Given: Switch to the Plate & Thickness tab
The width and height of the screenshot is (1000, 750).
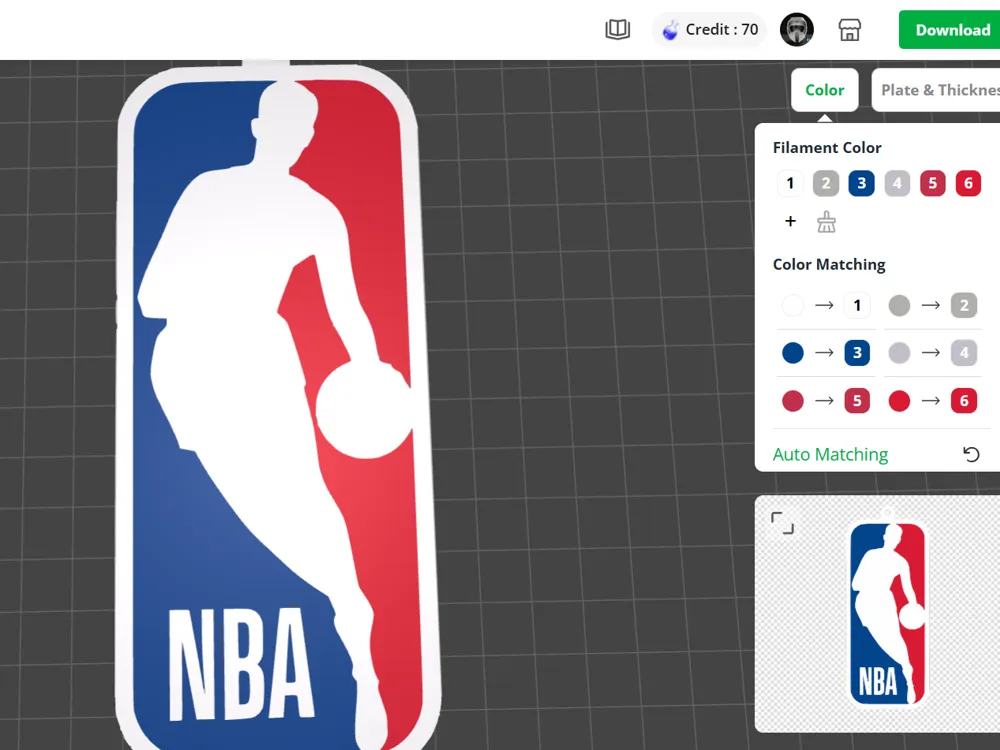Looking at the screenshot, I should [936, 90].
